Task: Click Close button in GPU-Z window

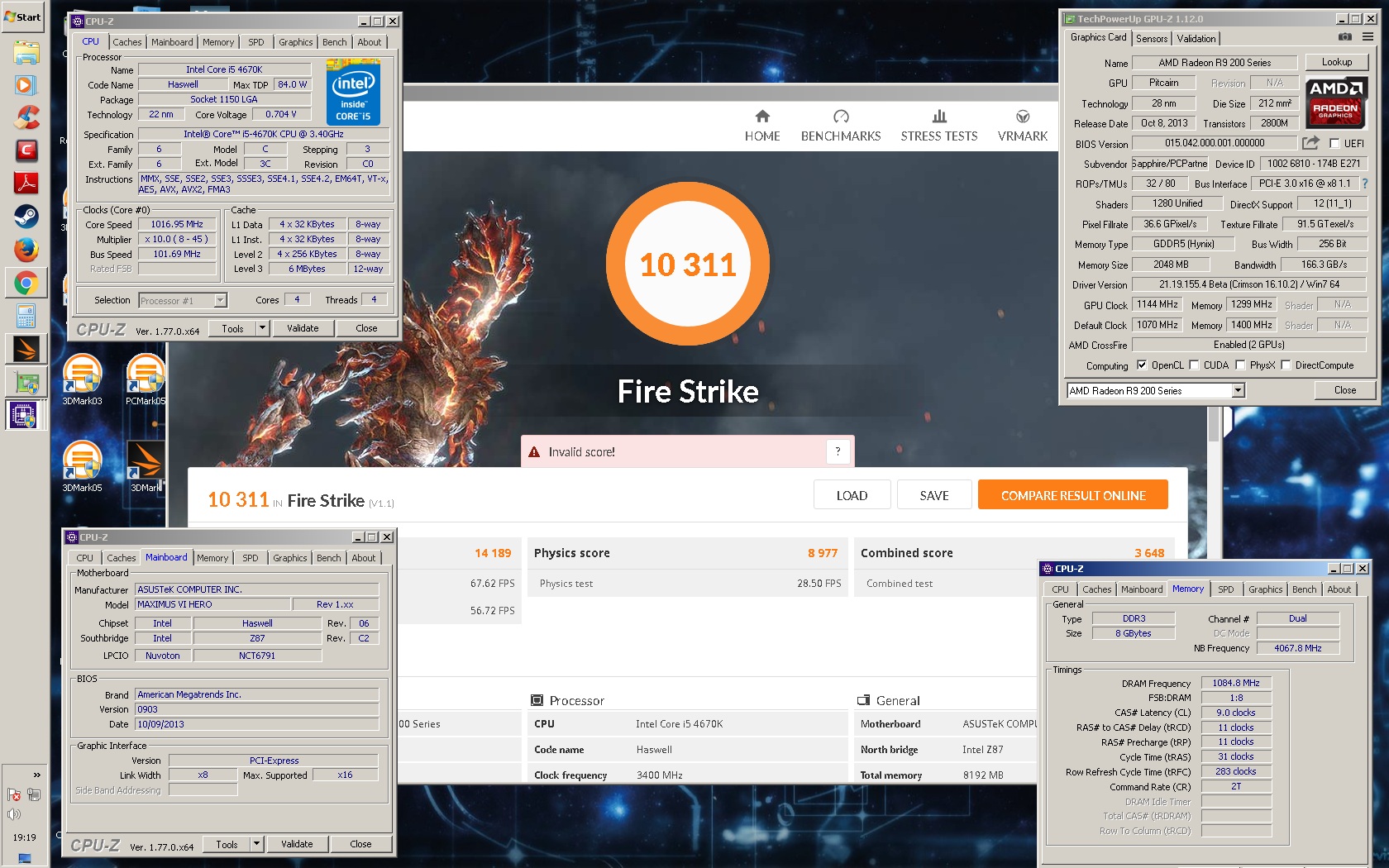Action: pyautogui.click(x=1344, y=390)
